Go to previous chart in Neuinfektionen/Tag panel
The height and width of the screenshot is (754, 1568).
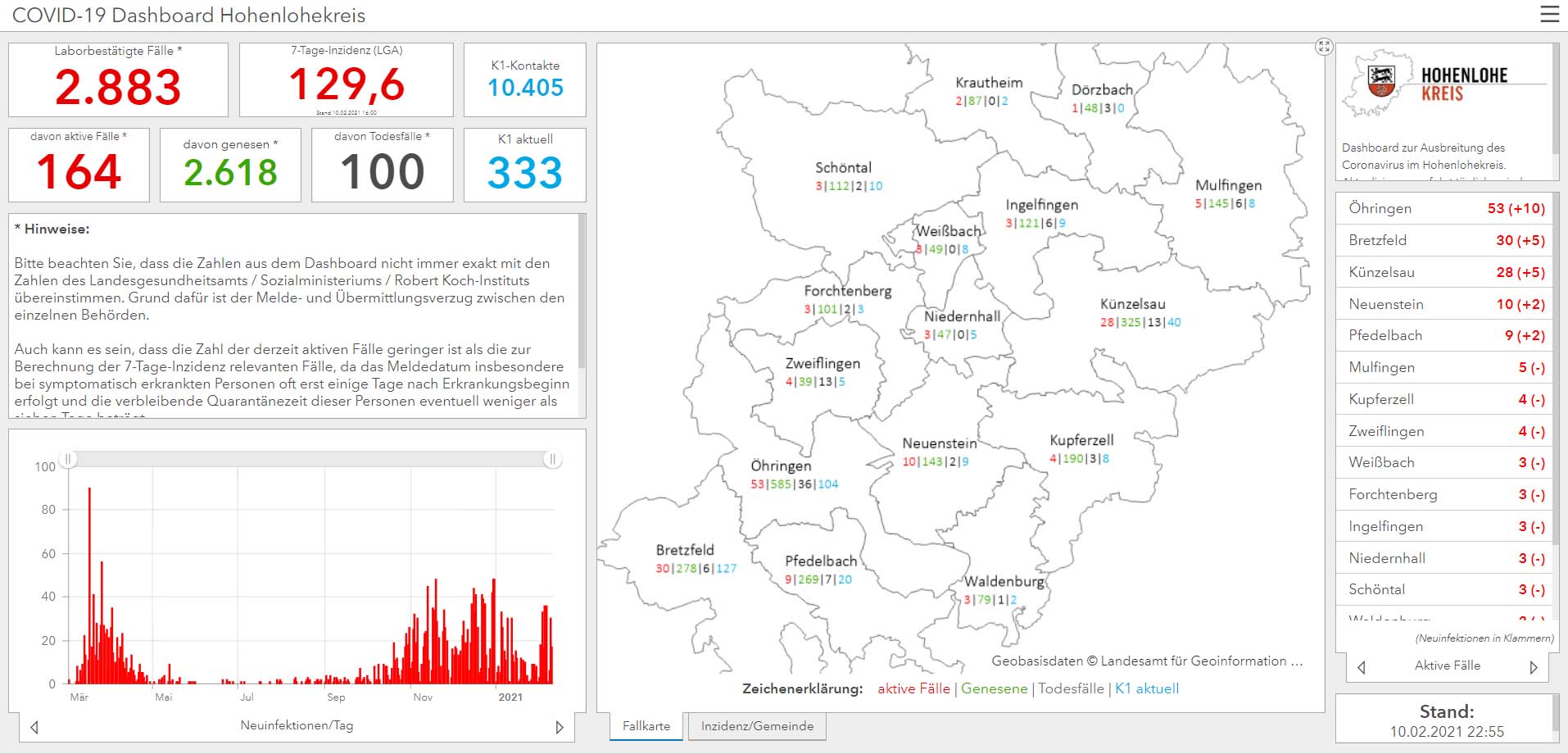[34, 727]
